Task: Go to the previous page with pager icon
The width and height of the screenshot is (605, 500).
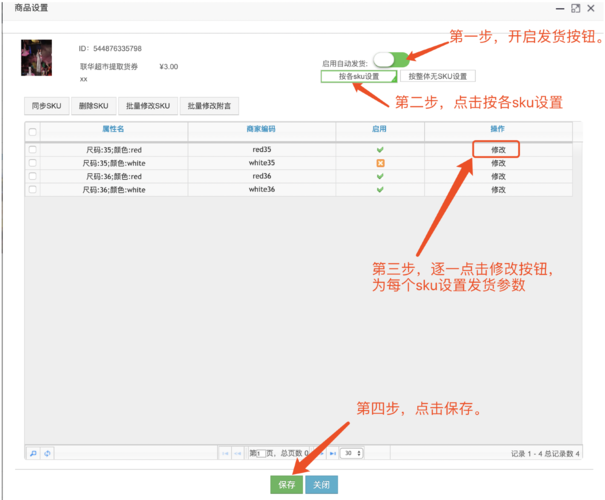Action: point(237,453)
